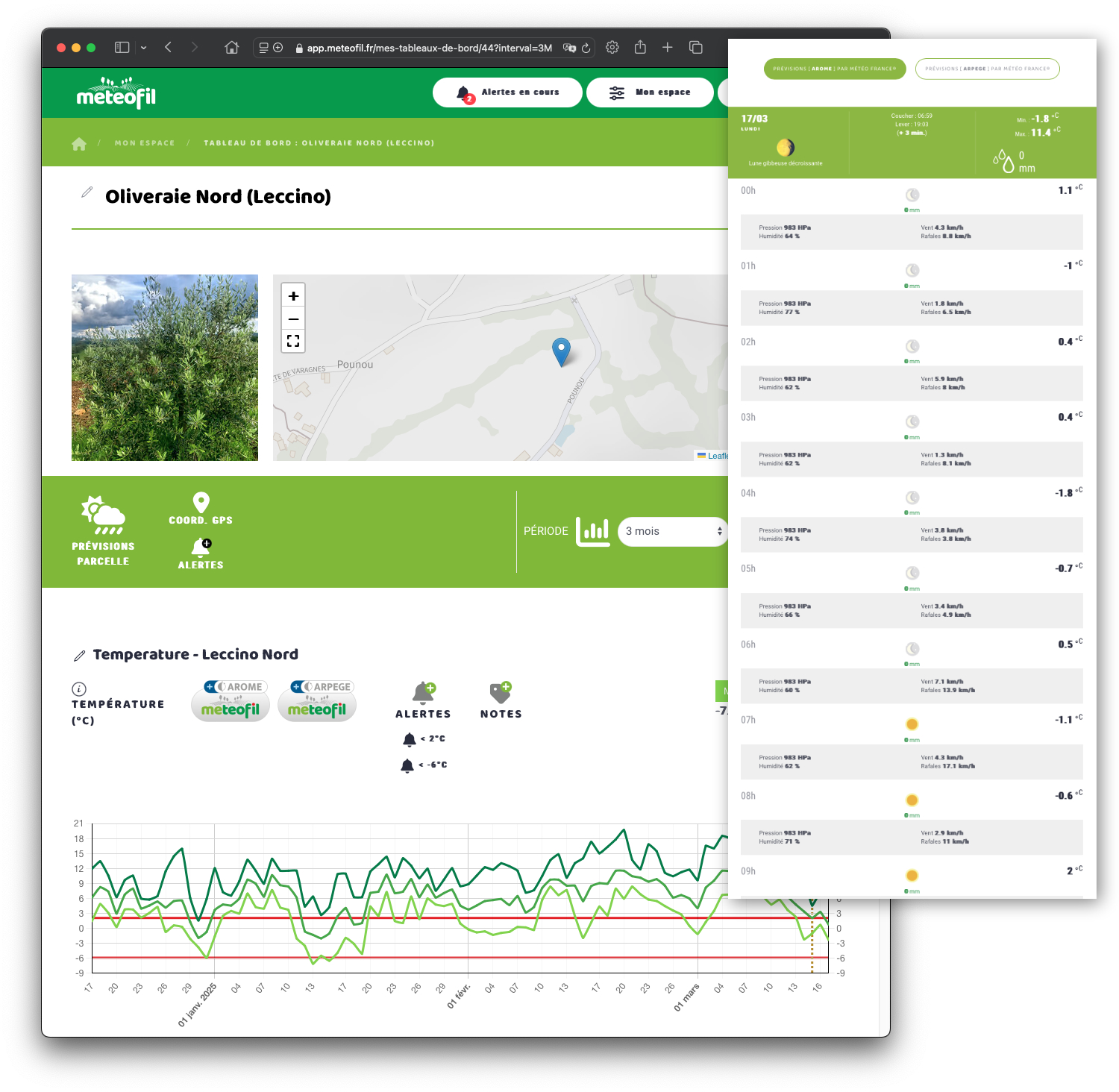This screenshot has height=1092, width=1119.
Task: Switch to Prévisions ARPEGE tab
Action: coord(988,69)
